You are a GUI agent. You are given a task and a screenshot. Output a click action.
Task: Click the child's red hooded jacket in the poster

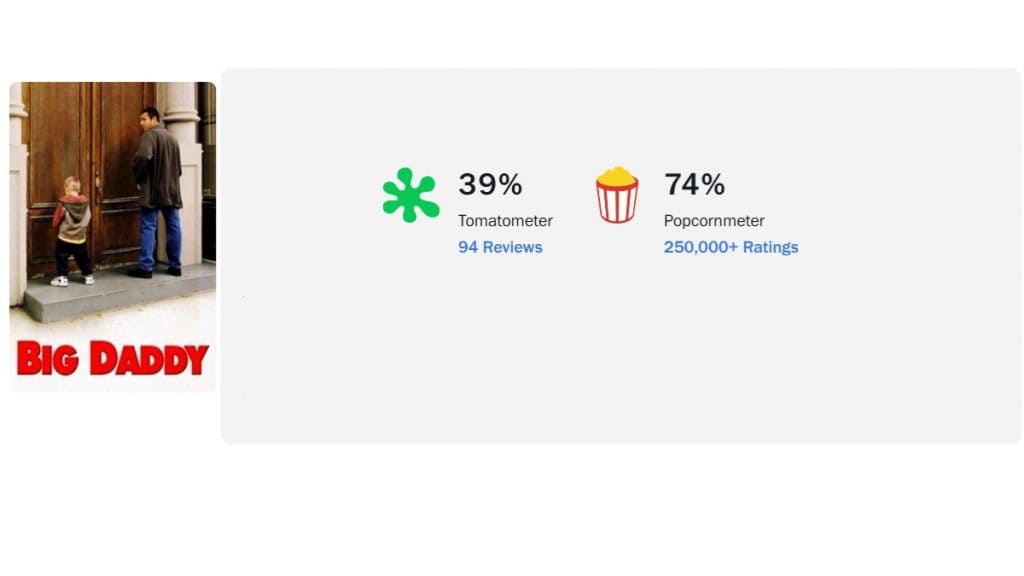pyautogui.click(x=71, y=215)
